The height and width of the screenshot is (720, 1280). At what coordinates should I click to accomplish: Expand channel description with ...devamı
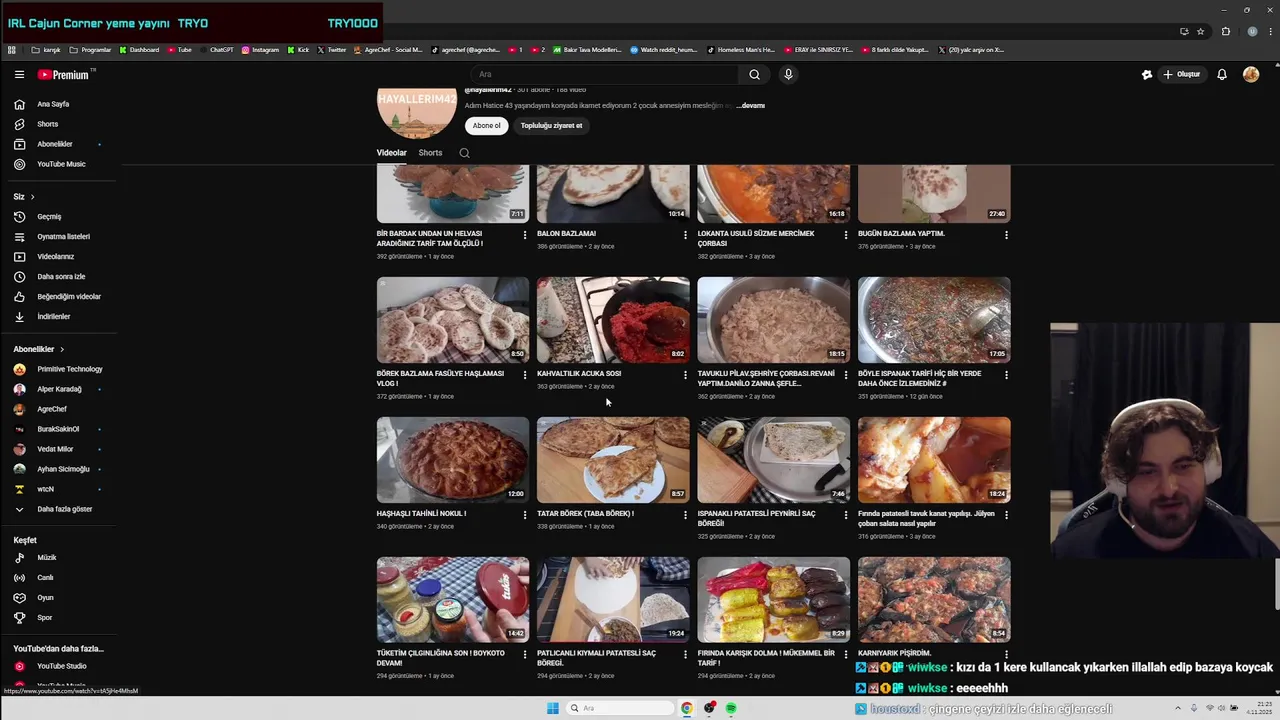coord(751,105)
